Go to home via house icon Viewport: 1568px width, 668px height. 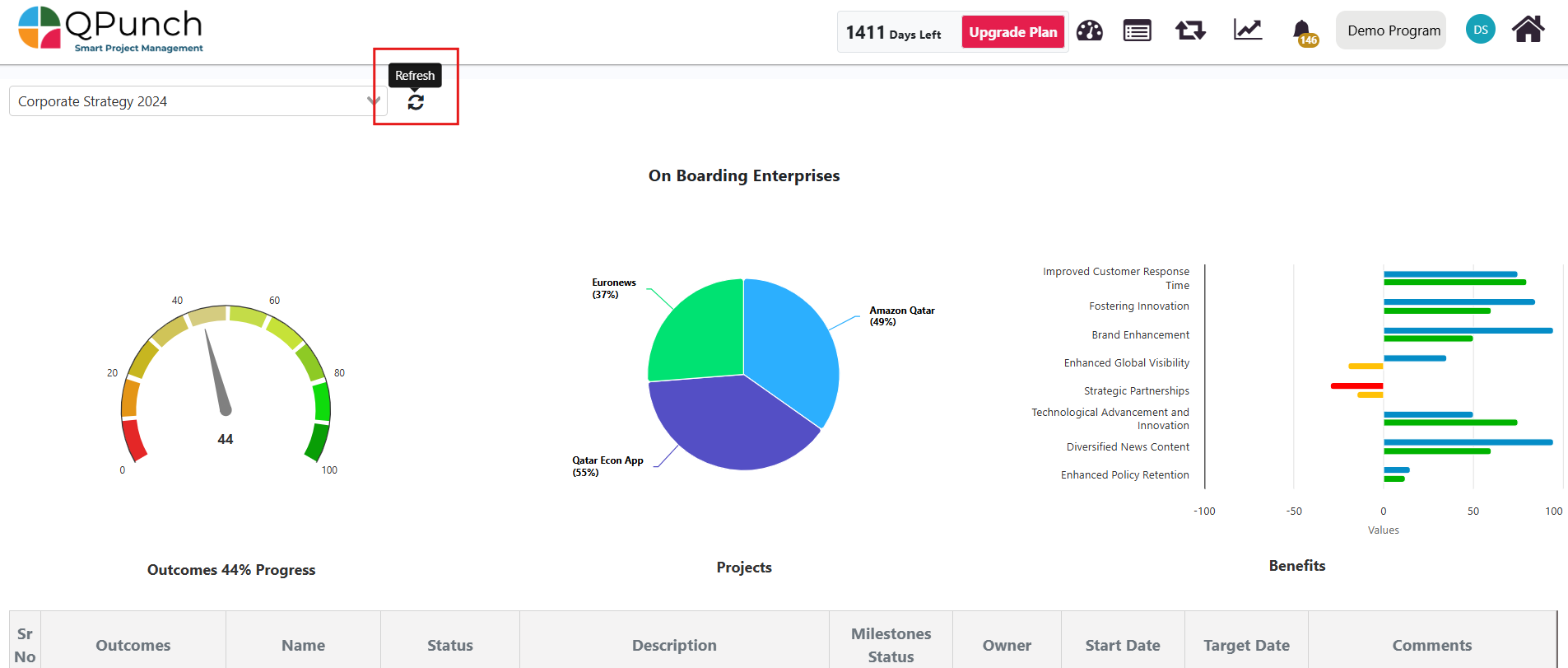click(x=1528, y=30)
